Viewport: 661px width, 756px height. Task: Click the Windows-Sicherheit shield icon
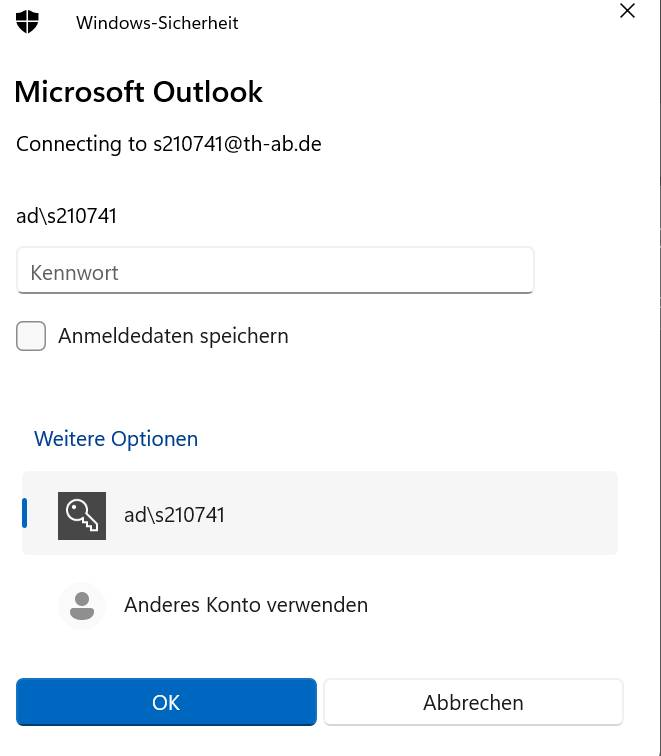[x=27, y=22]
